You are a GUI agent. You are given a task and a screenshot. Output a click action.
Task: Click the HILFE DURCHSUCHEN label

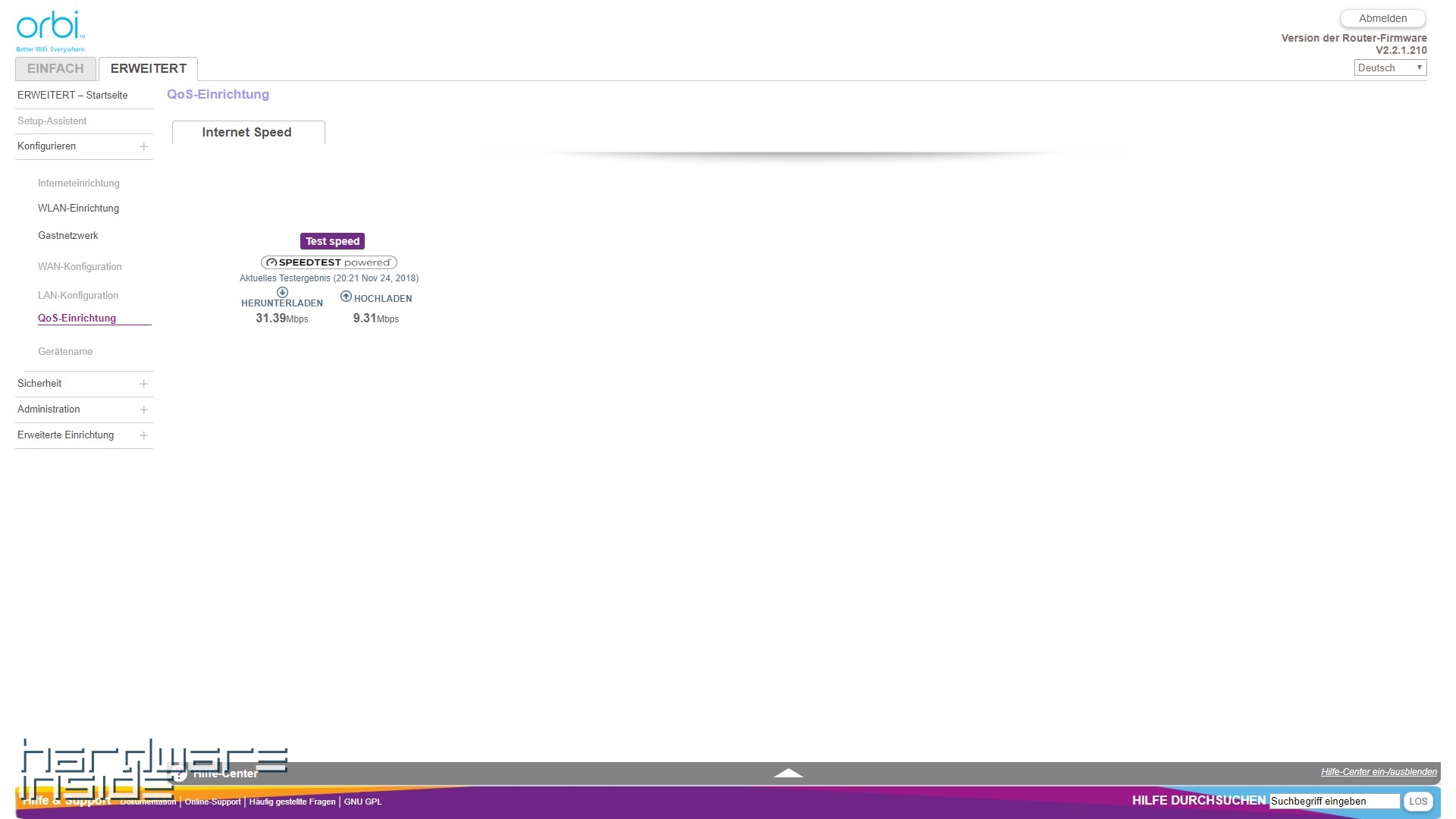(1198, 800)
